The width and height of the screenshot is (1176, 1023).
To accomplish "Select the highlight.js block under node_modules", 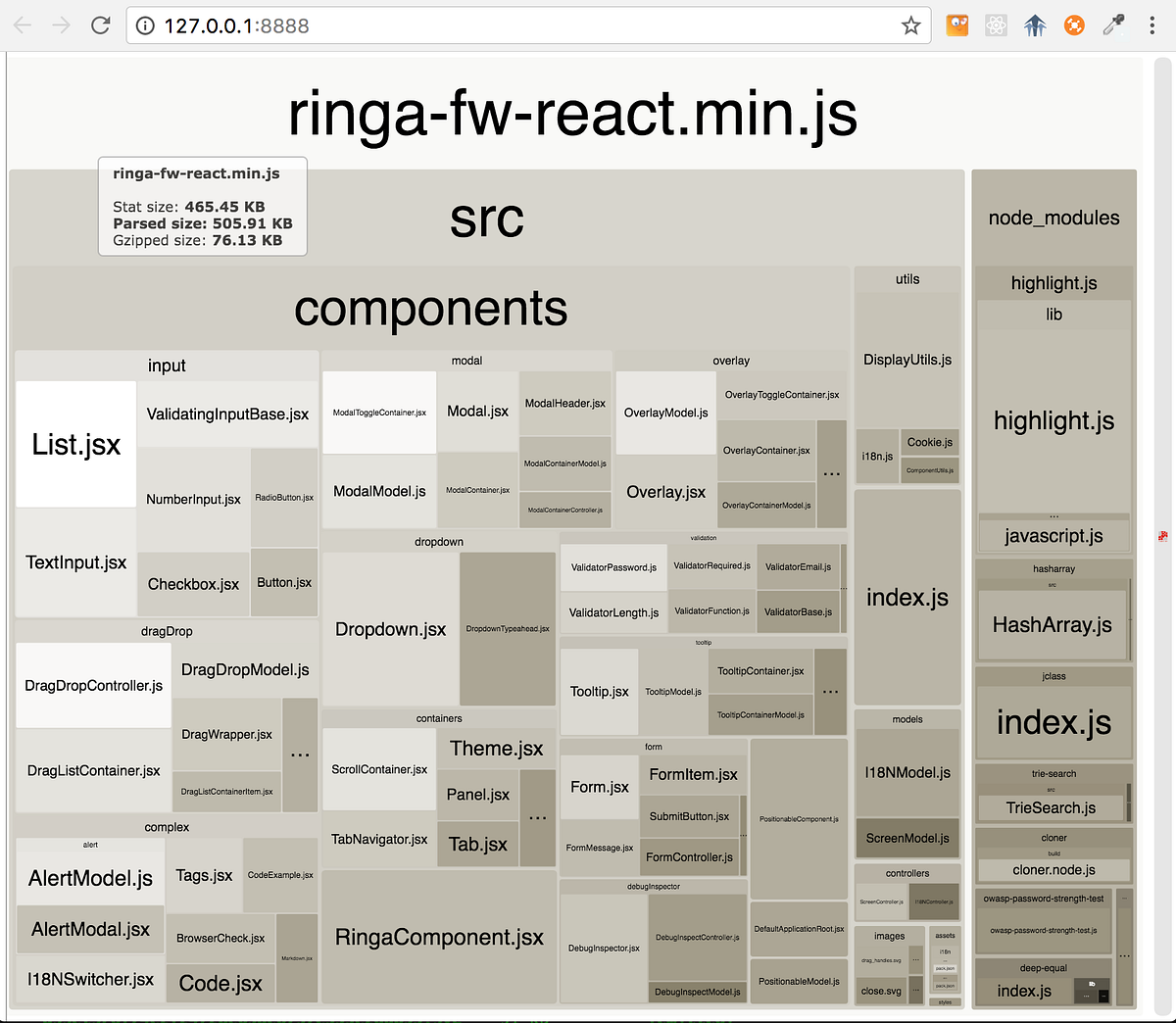I will [x=1053, y=421].
